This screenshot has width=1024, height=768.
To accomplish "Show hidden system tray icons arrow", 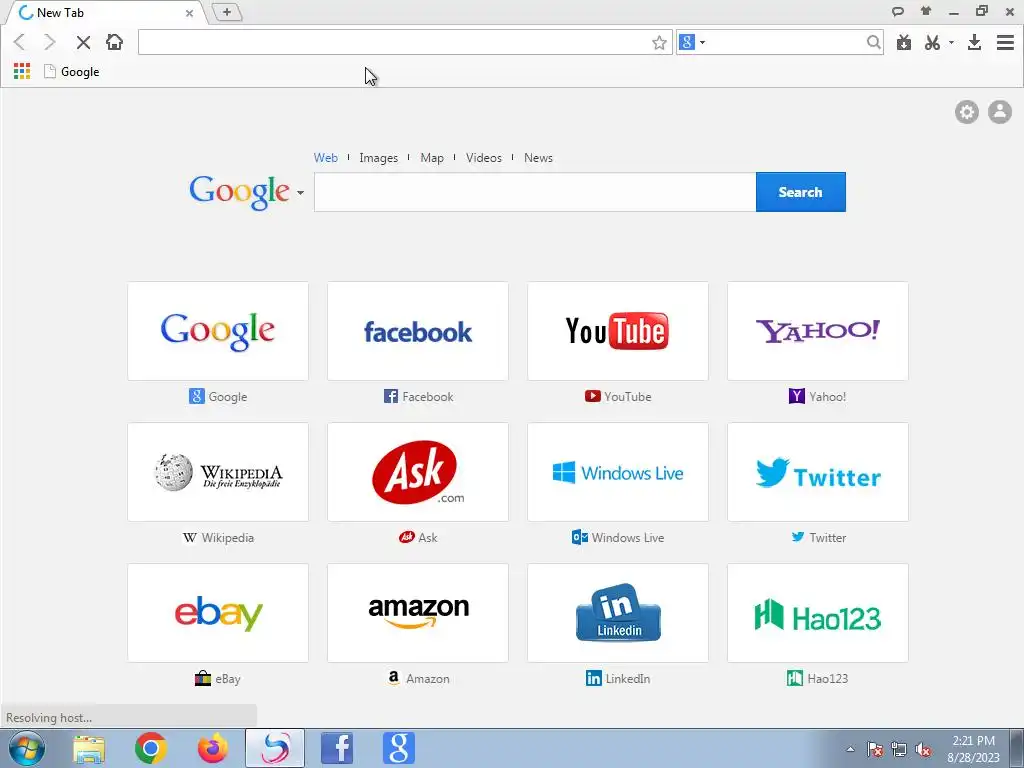I will pyautogui.click(x=850, y=749).
